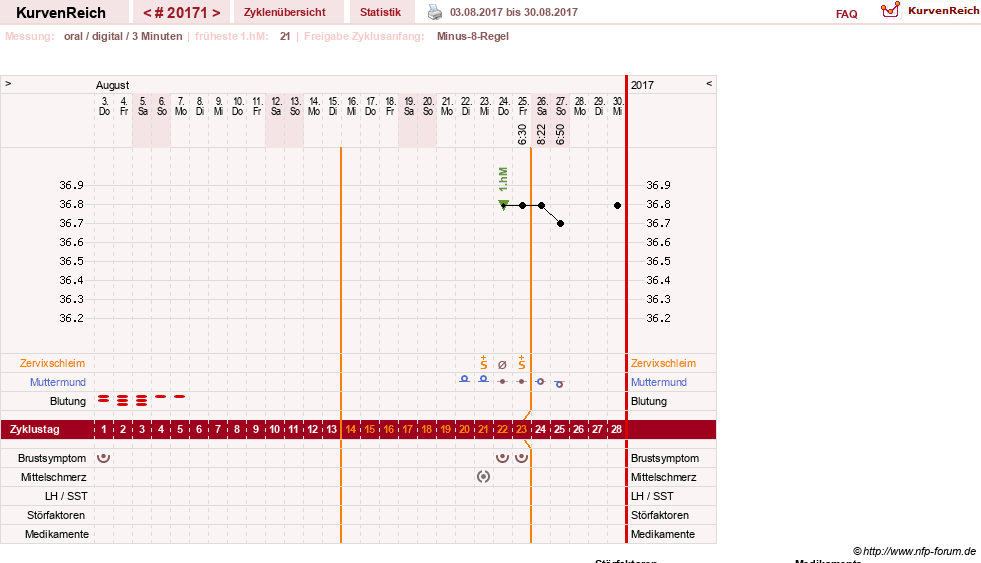Click the 'Minus-8-Regel' value
Screen dimensions: 981x563
pos(473,36)
